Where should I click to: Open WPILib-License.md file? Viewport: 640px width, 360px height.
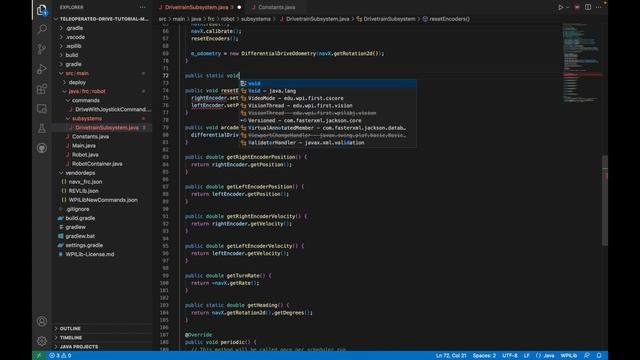tap(102, 254)
